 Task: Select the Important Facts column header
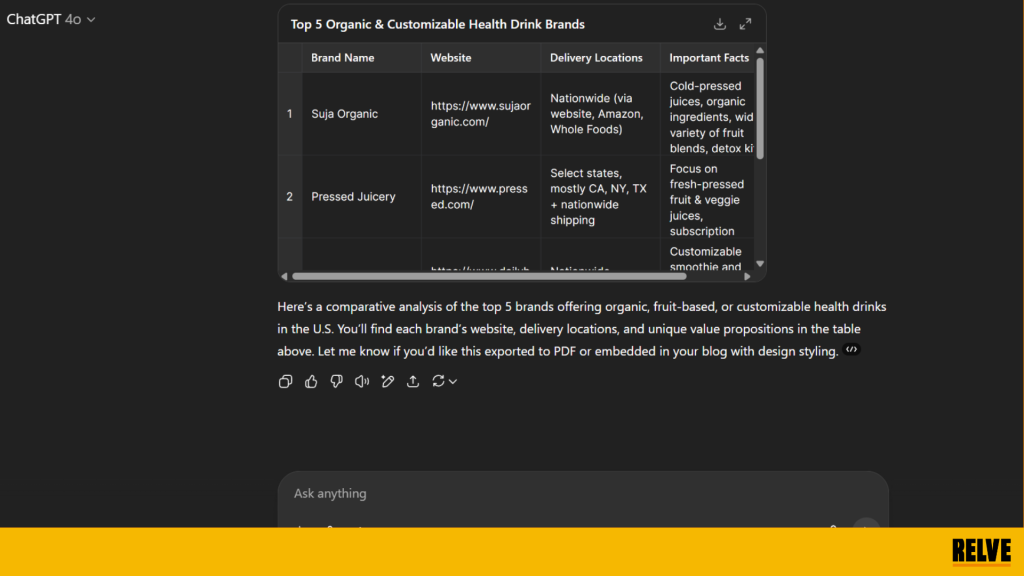(707, 57)
